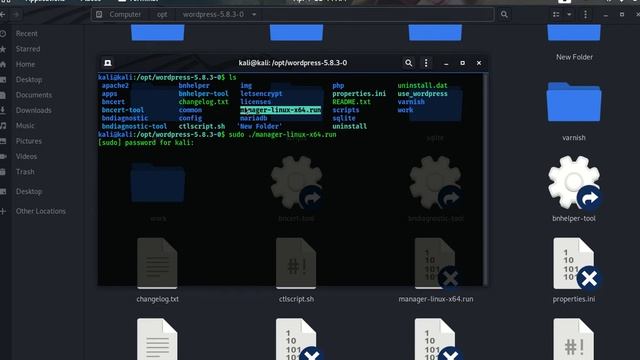Click the file manager search icon
Image resolution: width=640 pixels, height=360 pixels.
tap(504, 14)
